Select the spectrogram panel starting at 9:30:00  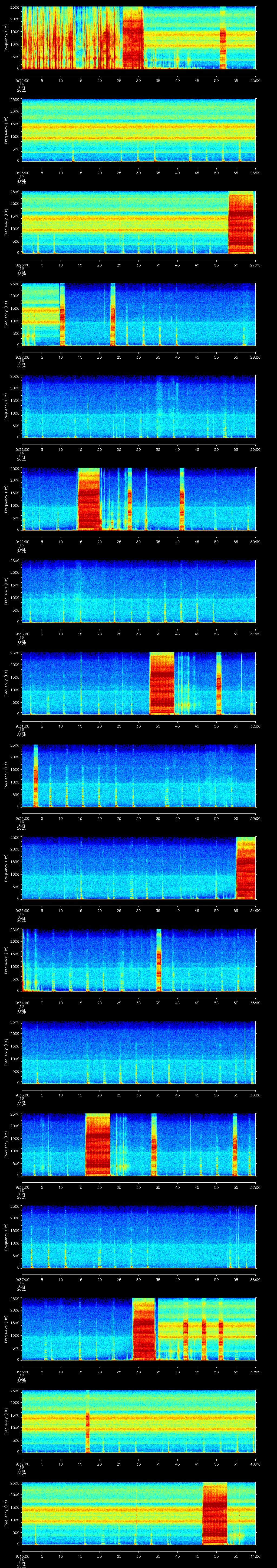click(x=138, y=592)
